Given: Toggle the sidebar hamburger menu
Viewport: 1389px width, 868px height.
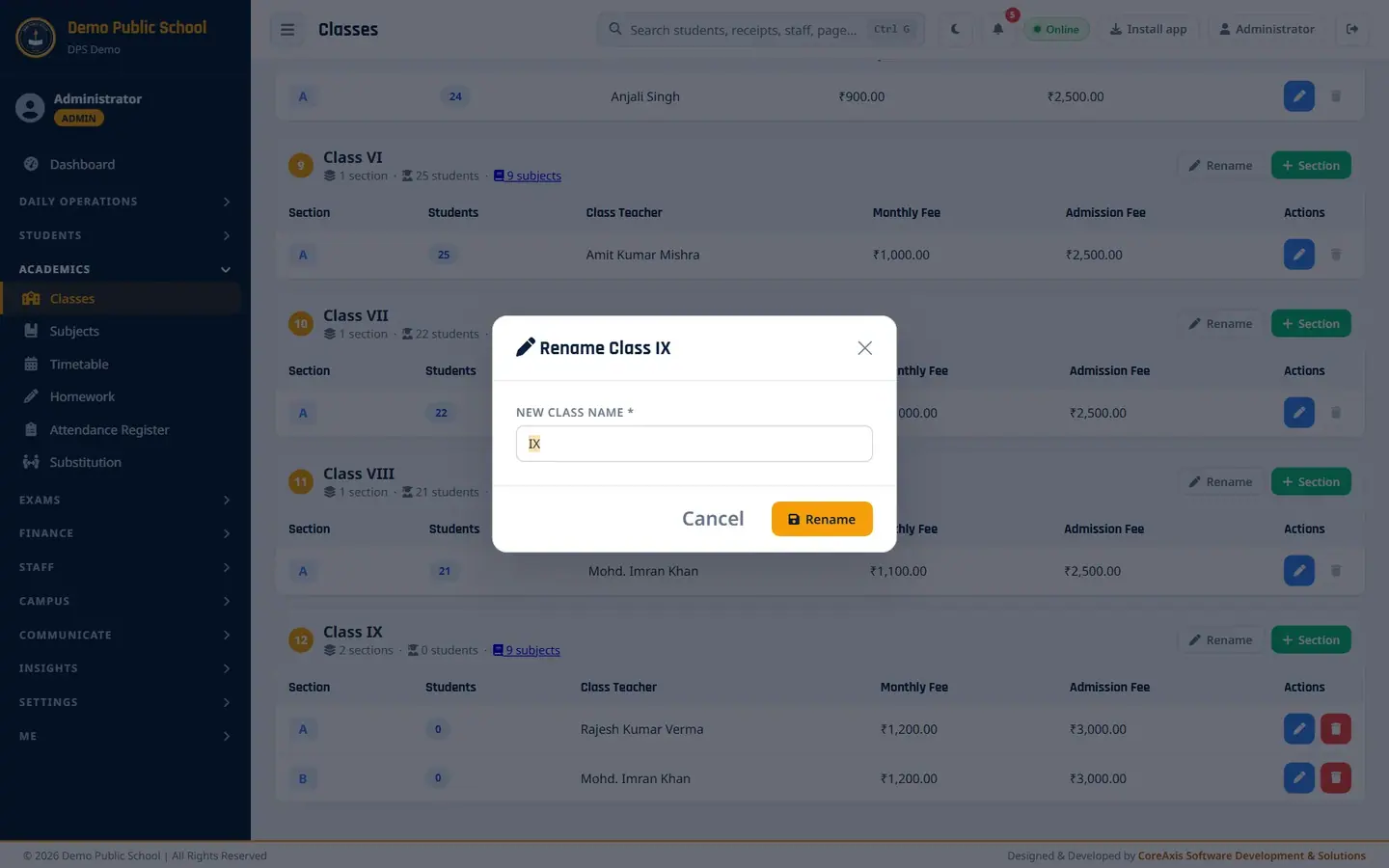Looking at the screenshot, I should tap(287, 29).
